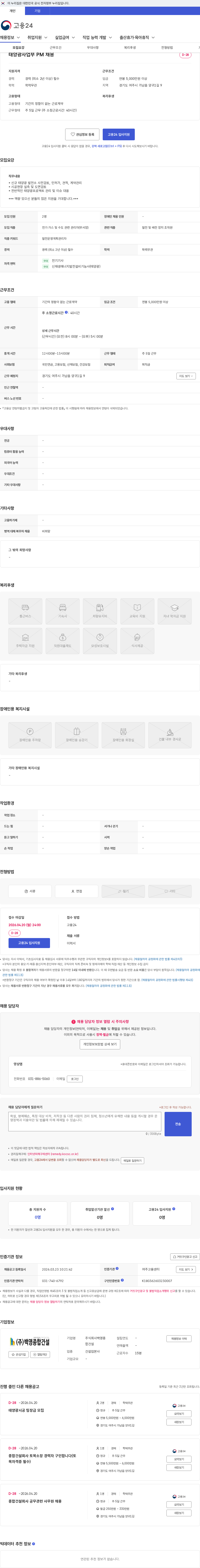Select the 서류 screening method box

30,891
